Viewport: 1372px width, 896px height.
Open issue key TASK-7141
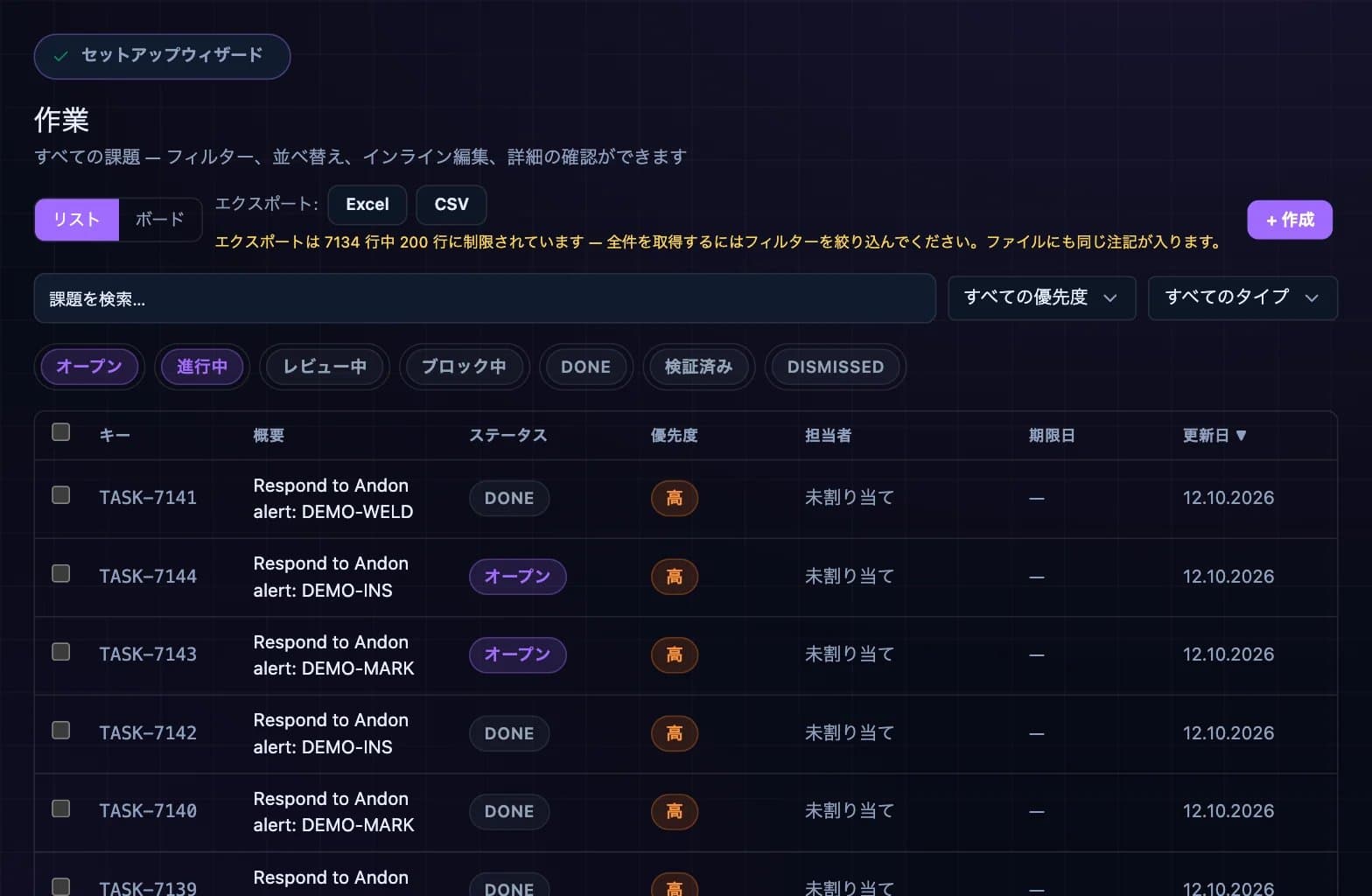[148, 498]
